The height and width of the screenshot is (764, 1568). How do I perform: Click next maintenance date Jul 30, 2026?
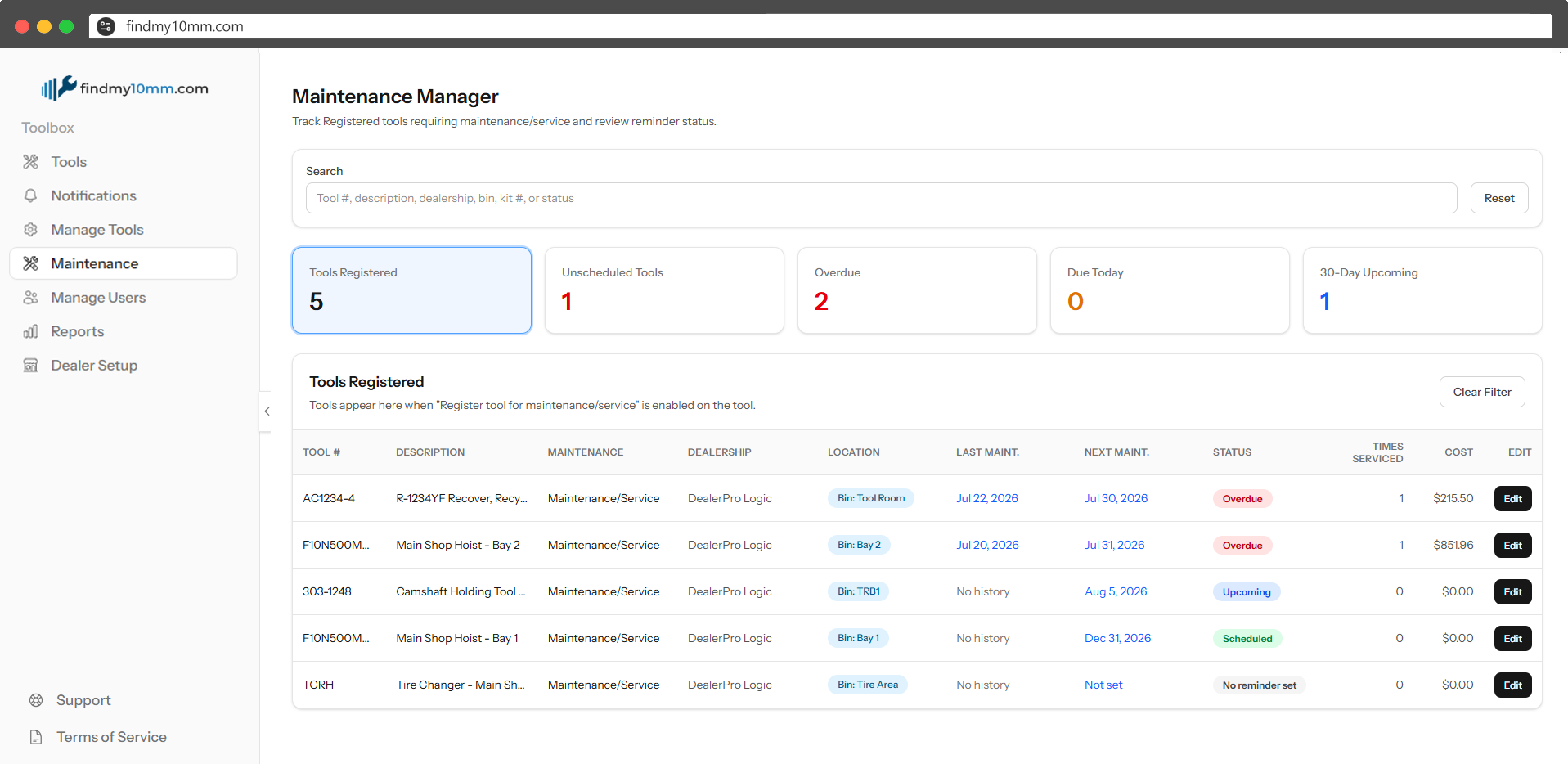[1116, 498]
